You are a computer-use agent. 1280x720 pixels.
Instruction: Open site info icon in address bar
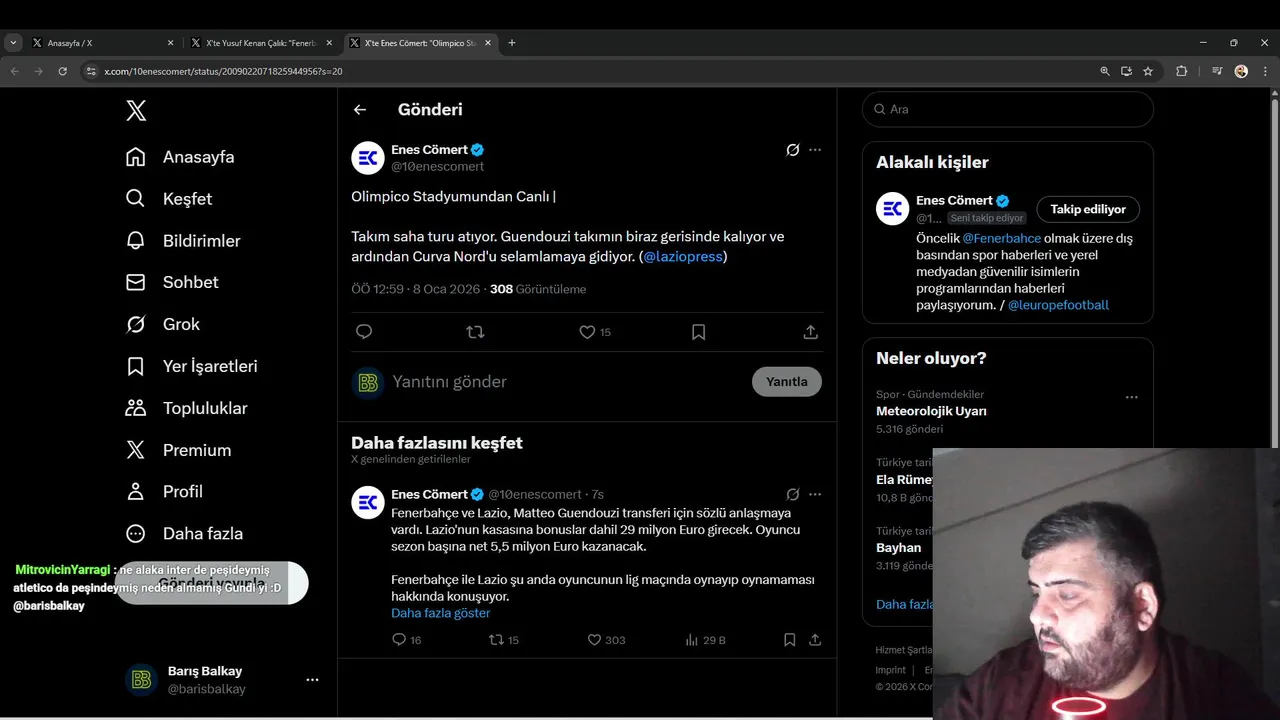[90, 72]
